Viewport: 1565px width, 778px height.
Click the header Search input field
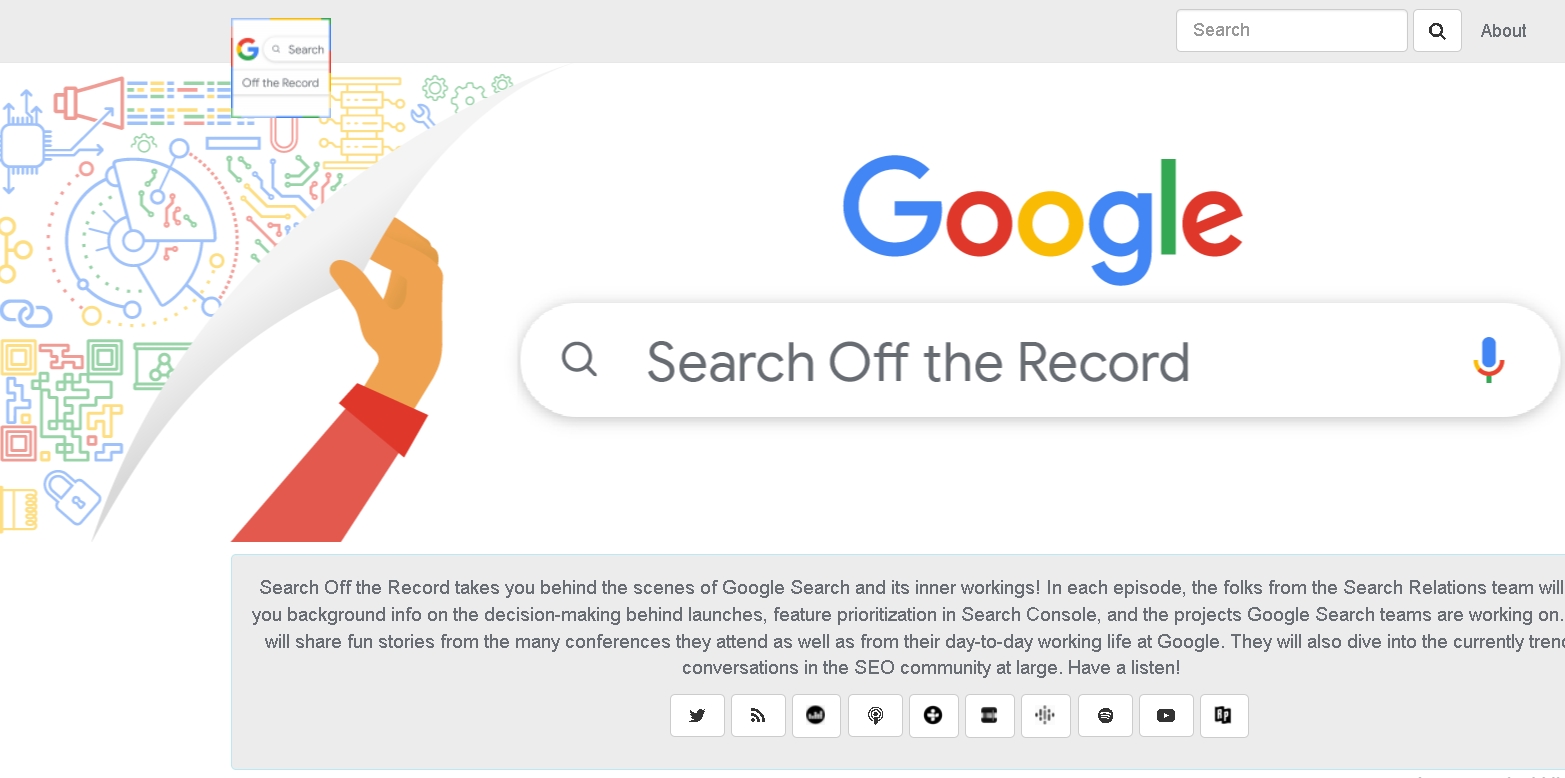point(1290,30)
